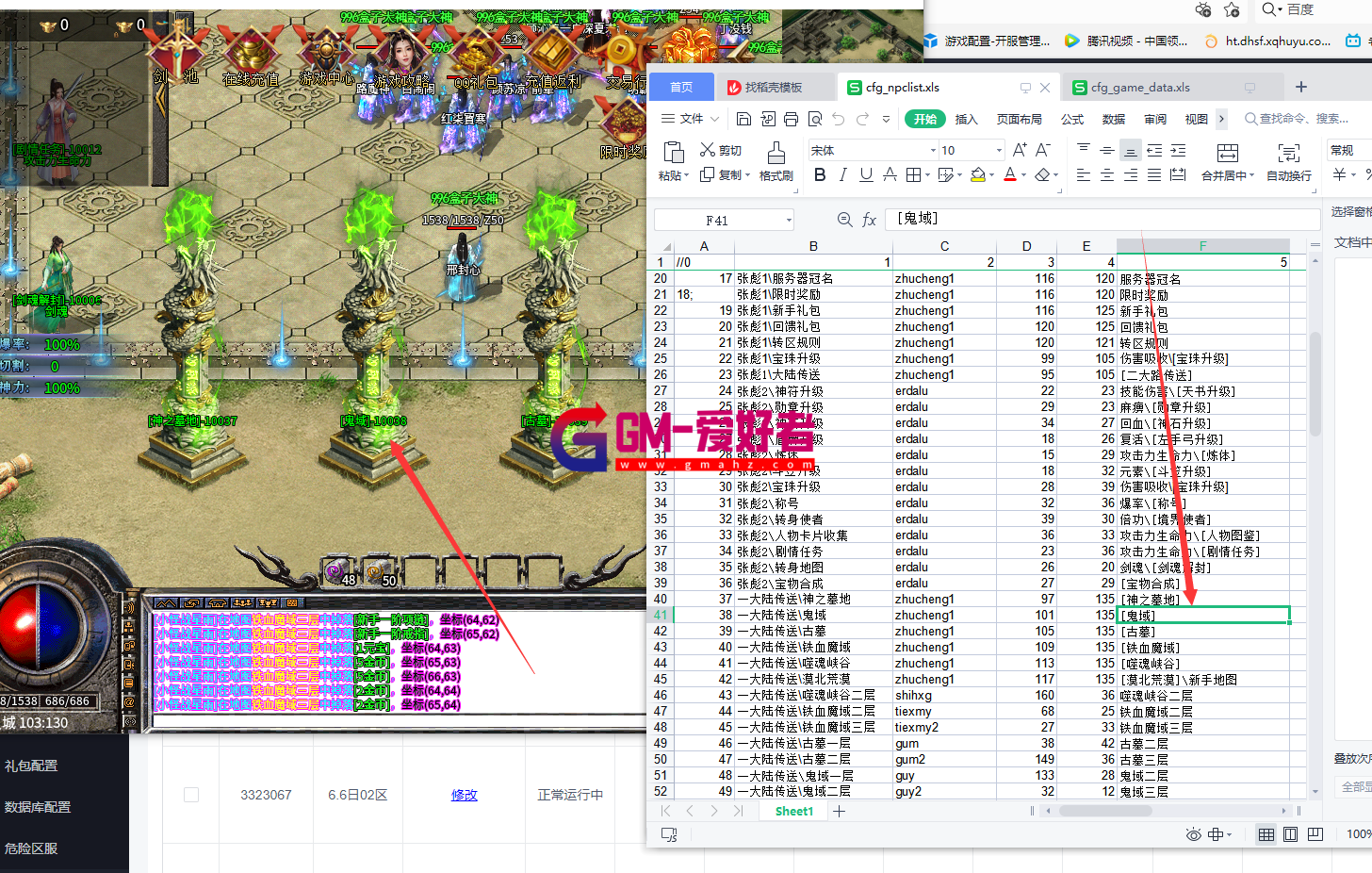Open the font name dropdown (宋体)
The image size is (1372, 873).
933,151
